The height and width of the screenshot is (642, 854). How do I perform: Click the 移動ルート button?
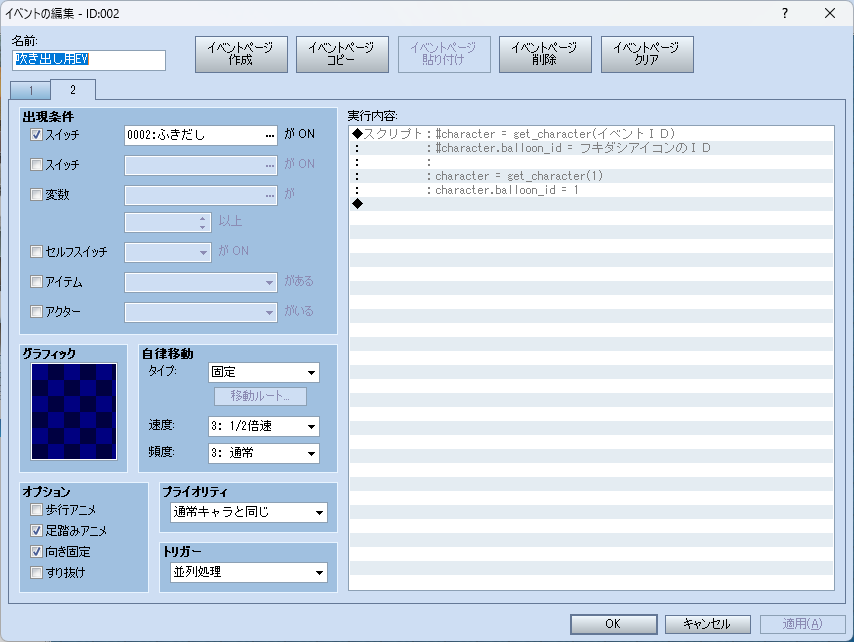[260, 396]
